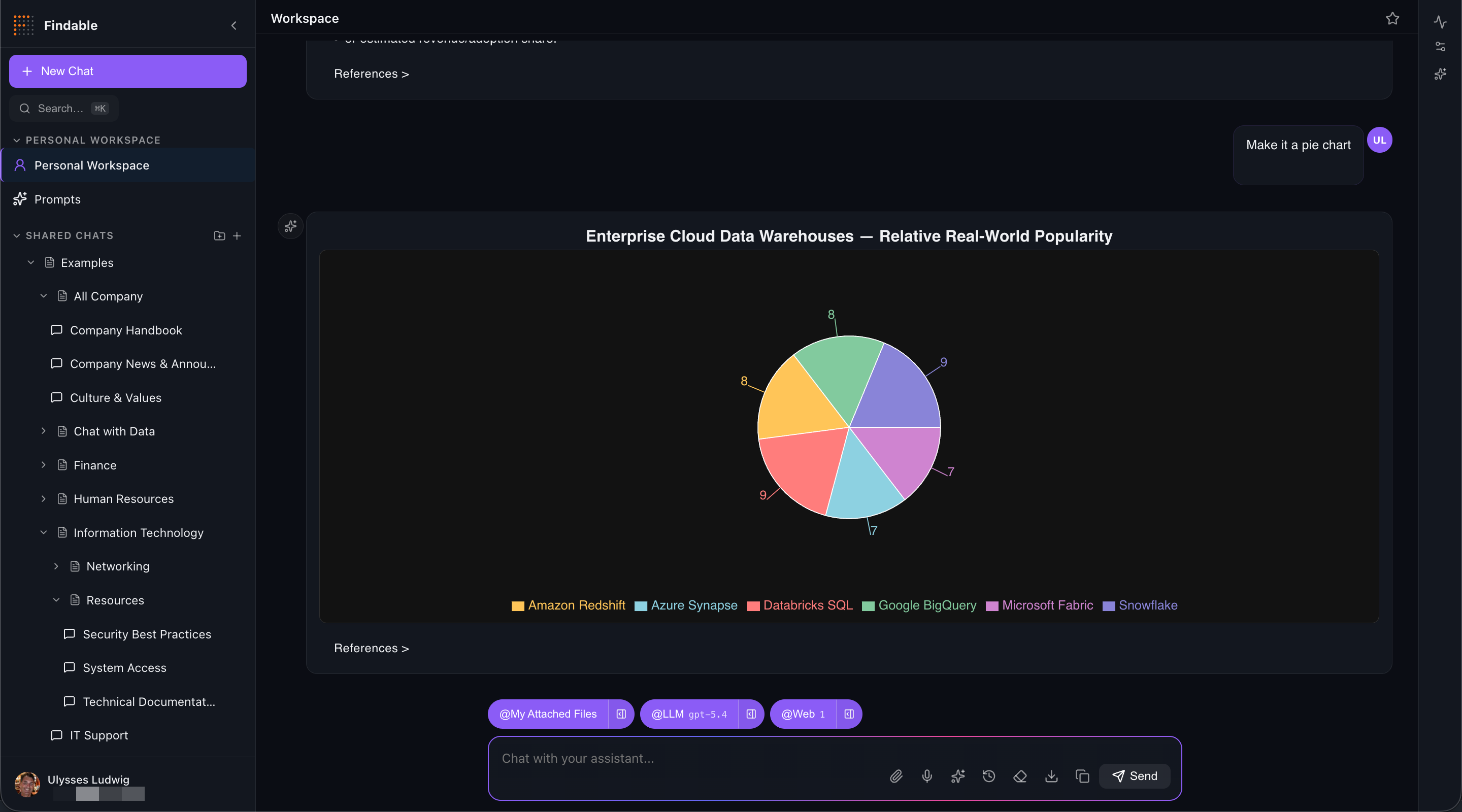This screenshot has height=812, width=1462.
Task: Toggle Snowflake legend entry
Action: click(x=1140, y=605)
